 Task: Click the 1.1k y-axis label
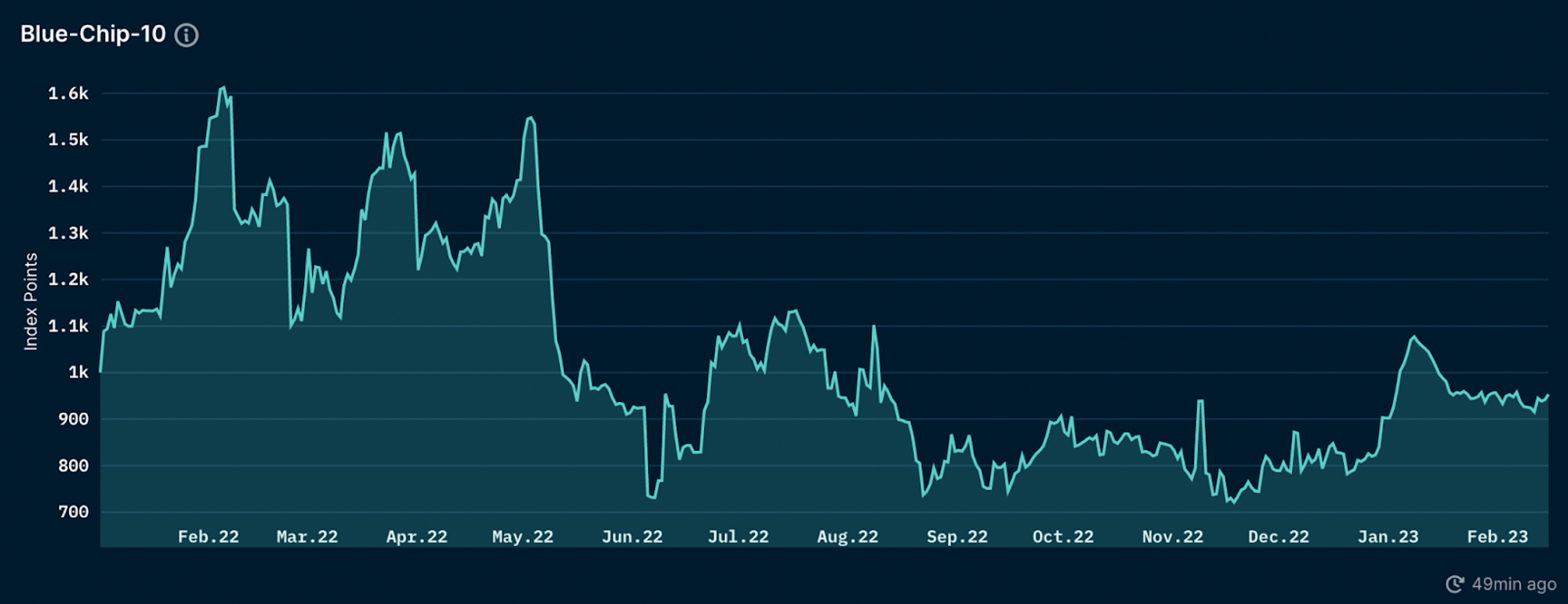point(68,326)
